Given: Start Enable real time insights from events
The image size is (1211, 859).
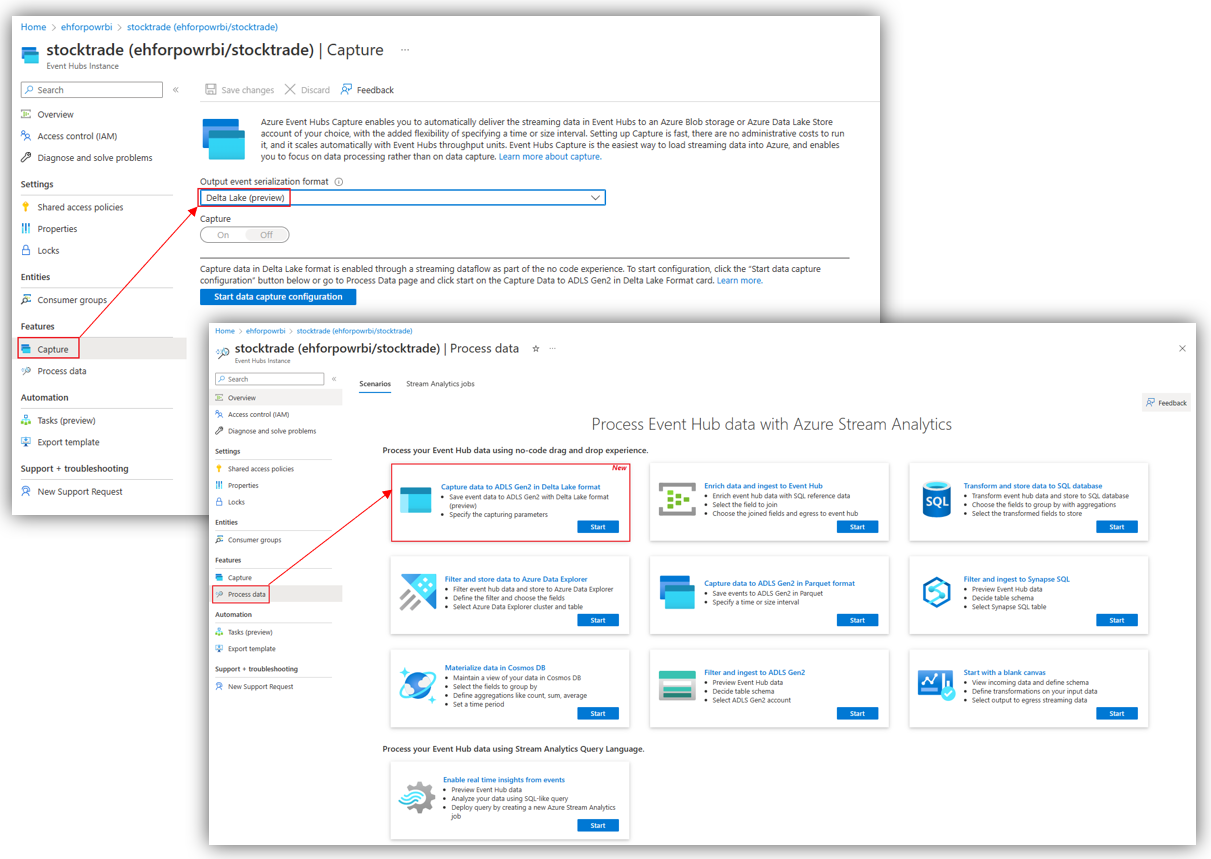Looking at the screenshot, I should coord(598,825).
